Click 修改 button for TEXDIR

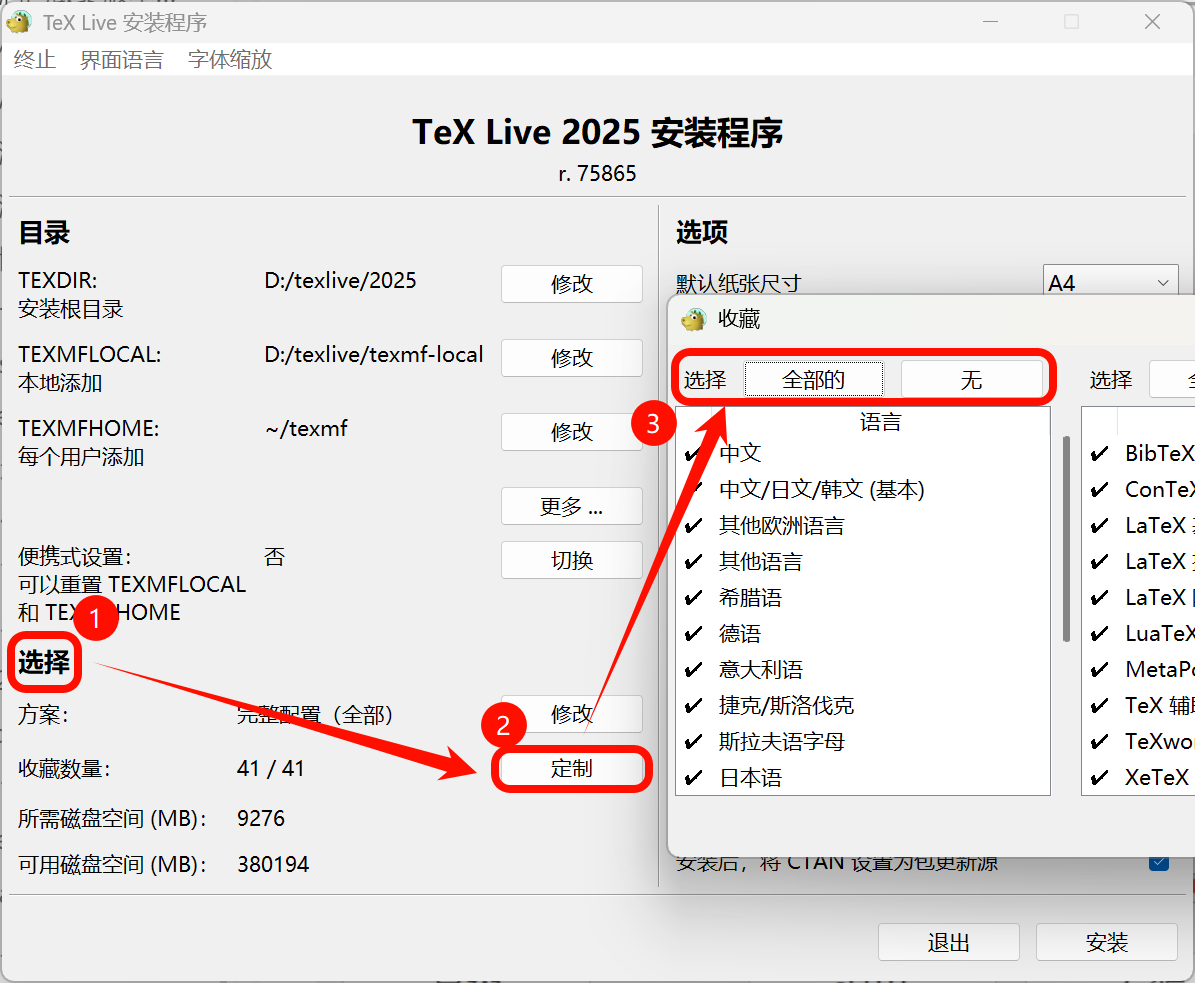click(x=571, y=284)
